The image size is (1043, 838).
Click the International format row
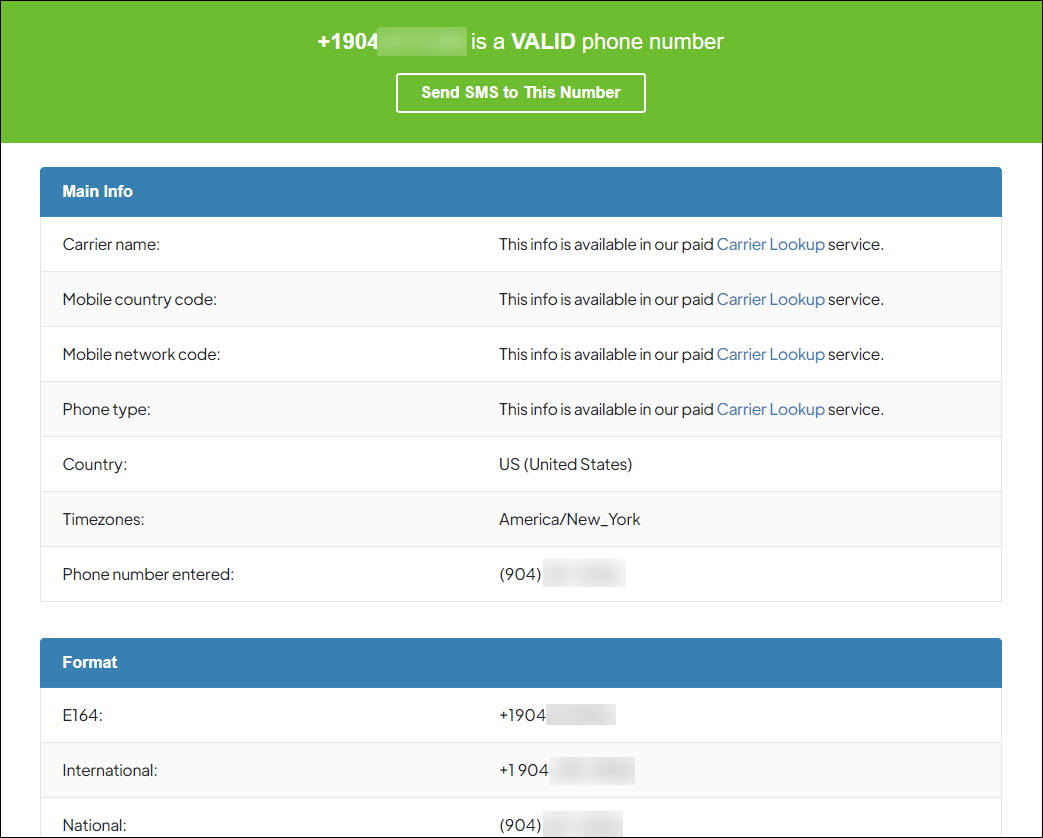[x=565, y=769]
